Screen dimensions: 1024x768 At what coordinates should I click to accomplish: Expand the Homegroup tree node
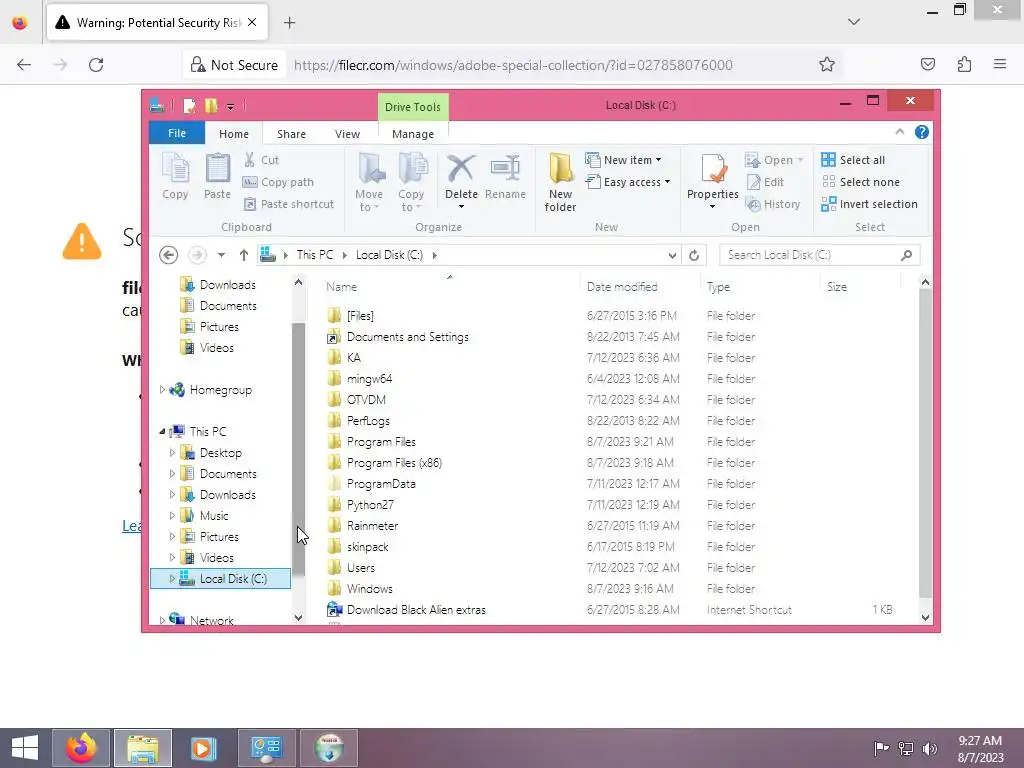pyautogui.click(x=162, y=390)
